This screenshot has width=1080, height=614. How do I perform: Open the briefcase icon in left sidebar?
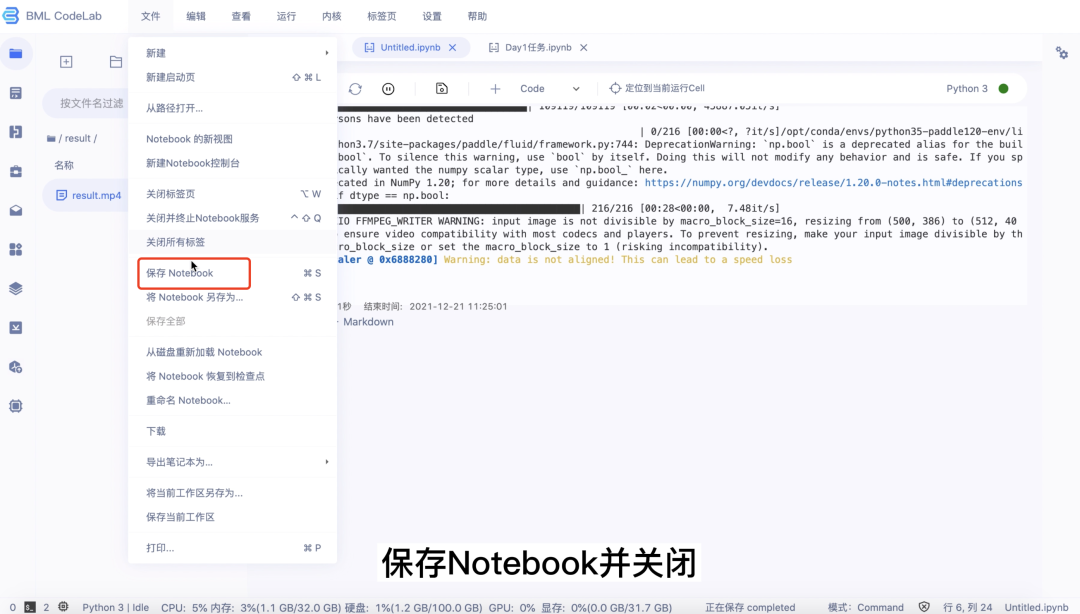[x=16, y=171]
